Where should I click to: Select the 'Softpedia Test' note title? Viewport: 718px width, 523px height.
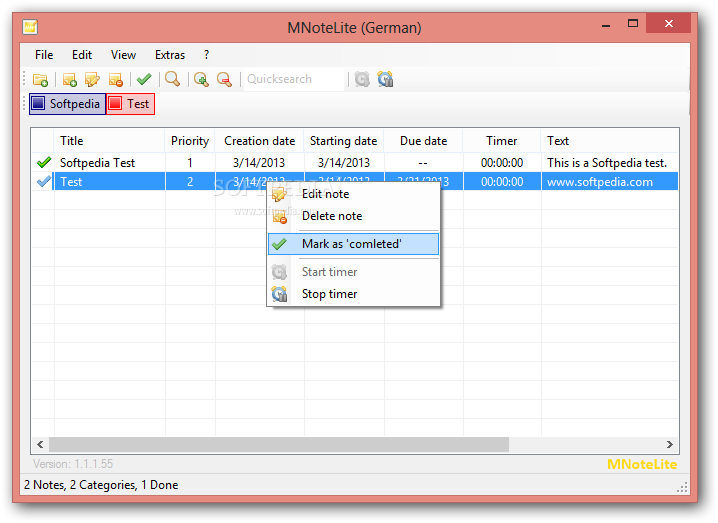pos(98,163)
